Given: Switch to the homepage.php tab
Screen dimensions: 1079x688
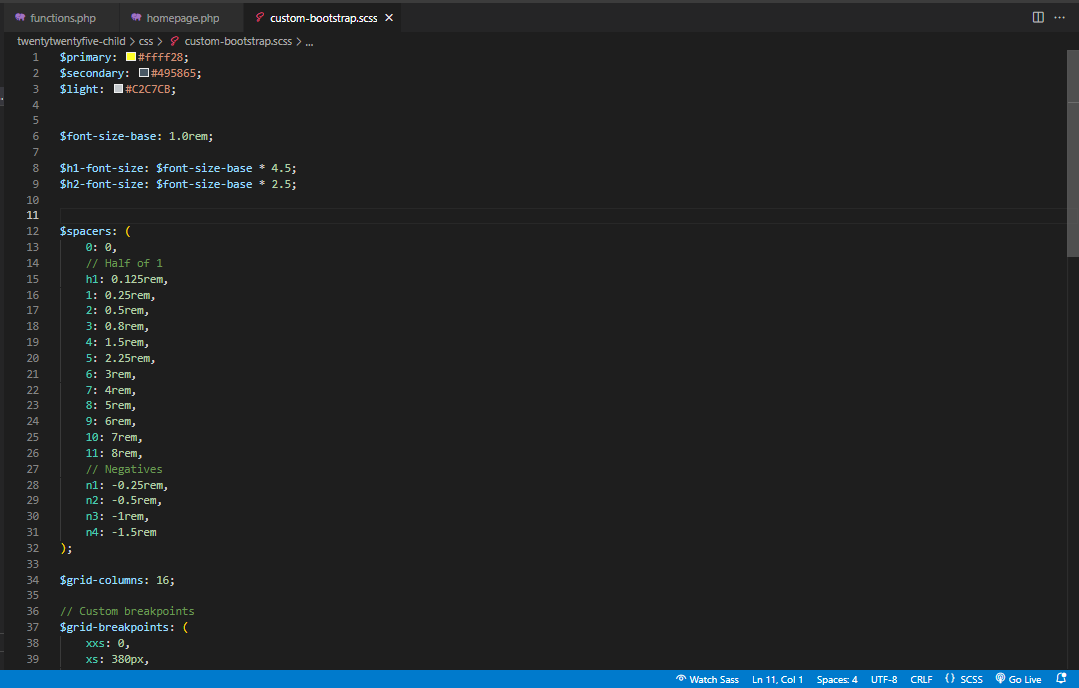Looking at the screenshot, I should click(180, 17).
